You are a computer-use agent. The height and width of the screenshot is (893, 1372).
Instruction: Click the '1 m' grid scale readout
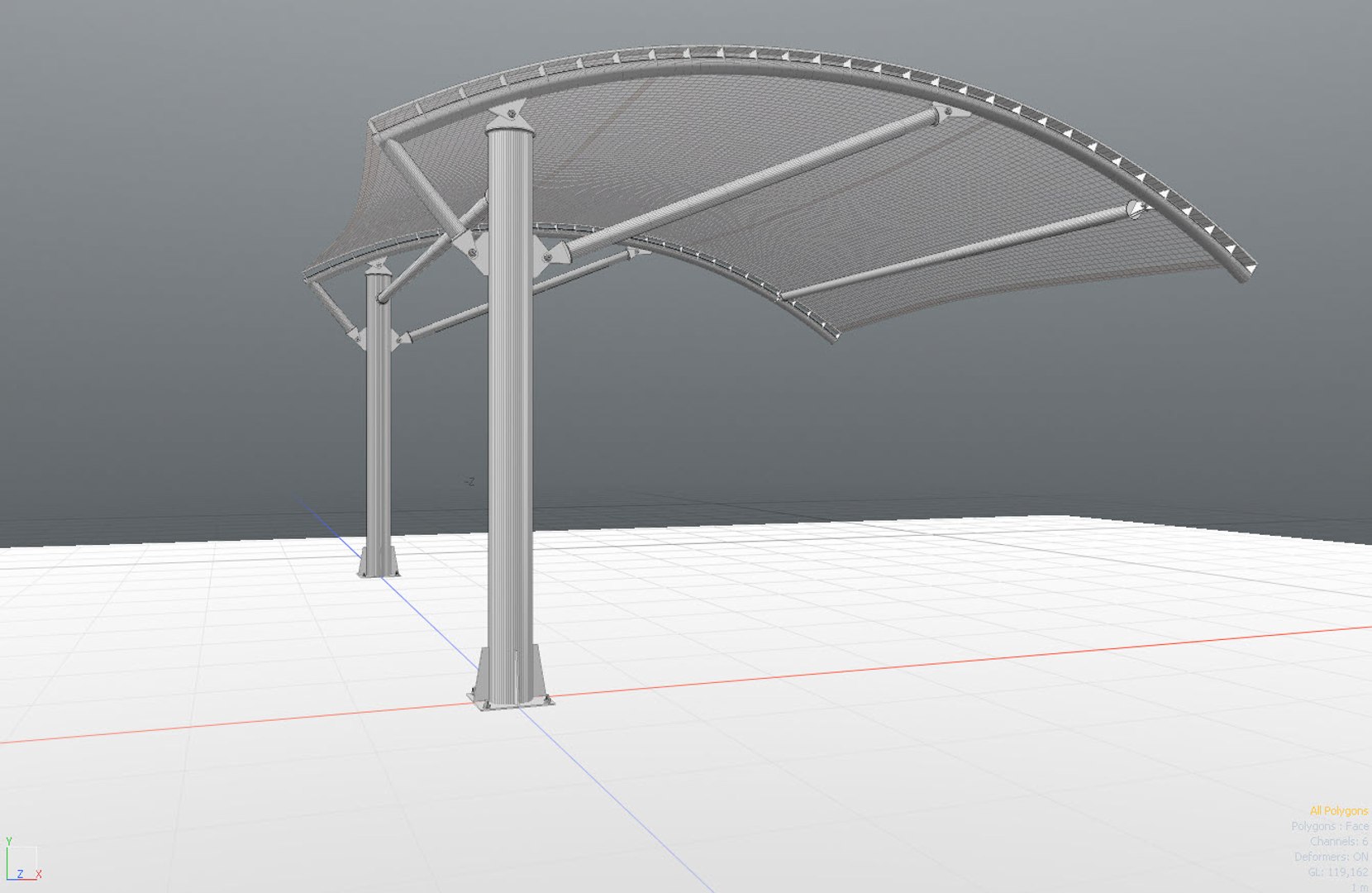click(x=1360, y=886)
